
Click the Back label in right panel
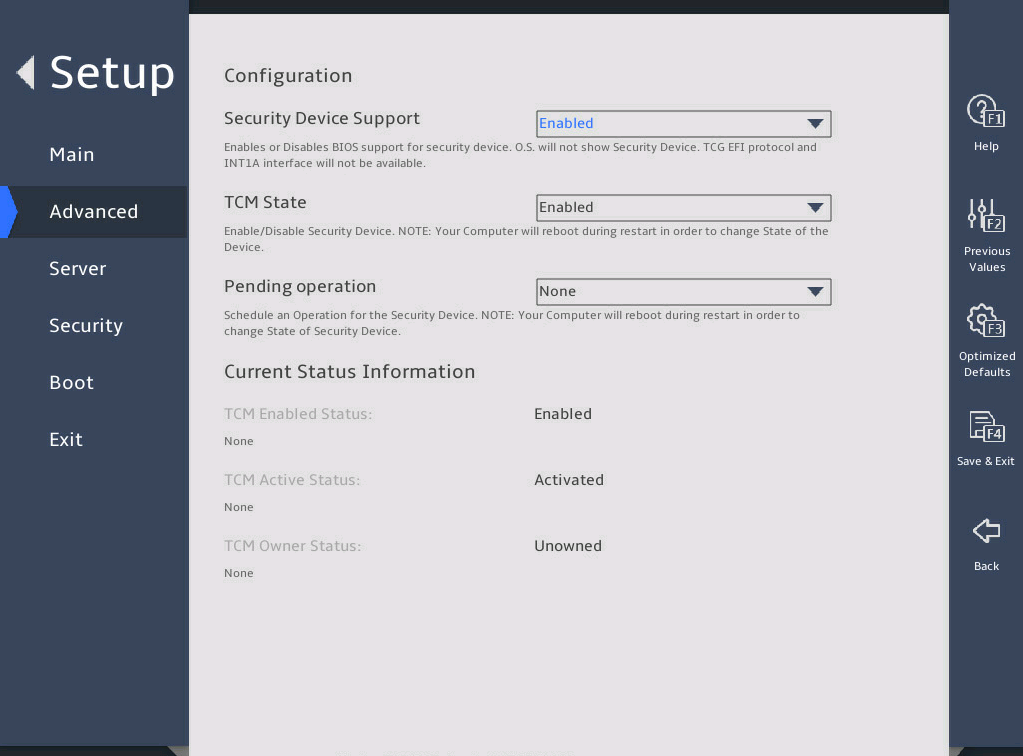(986, 566)
